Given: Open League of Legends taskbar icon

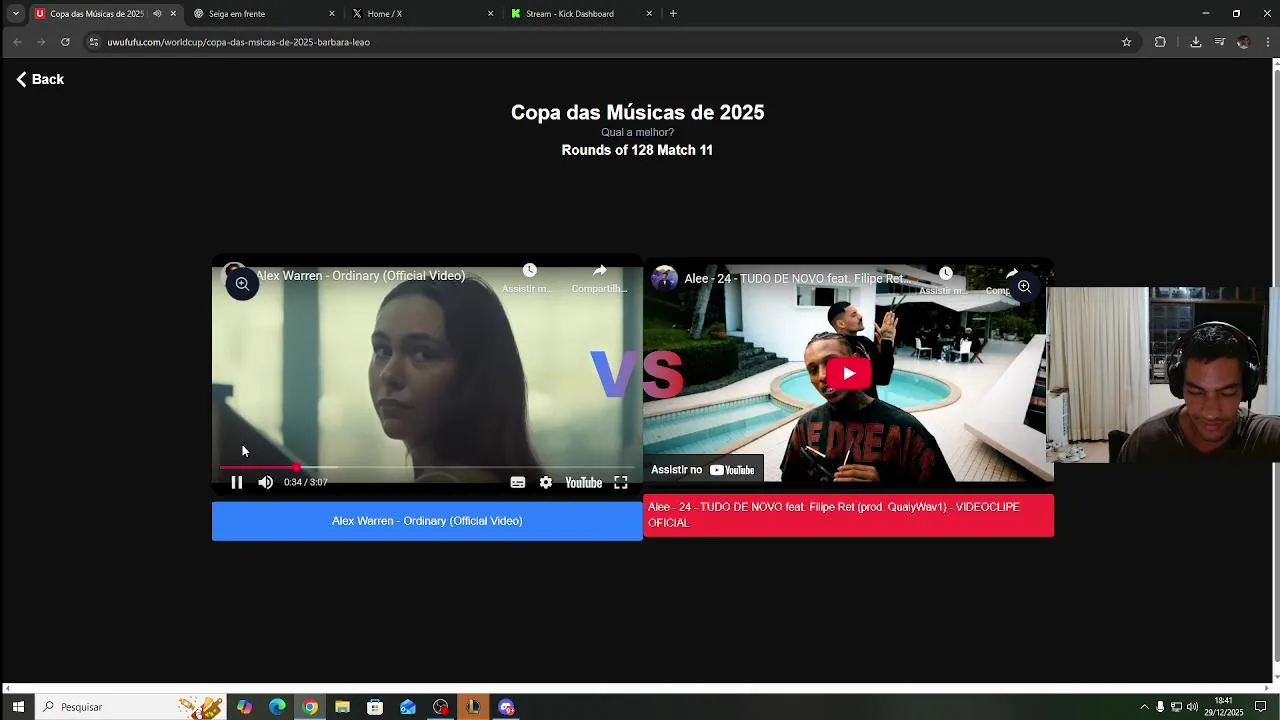Looking at the screenshot, I should click(x=473, y=707).
